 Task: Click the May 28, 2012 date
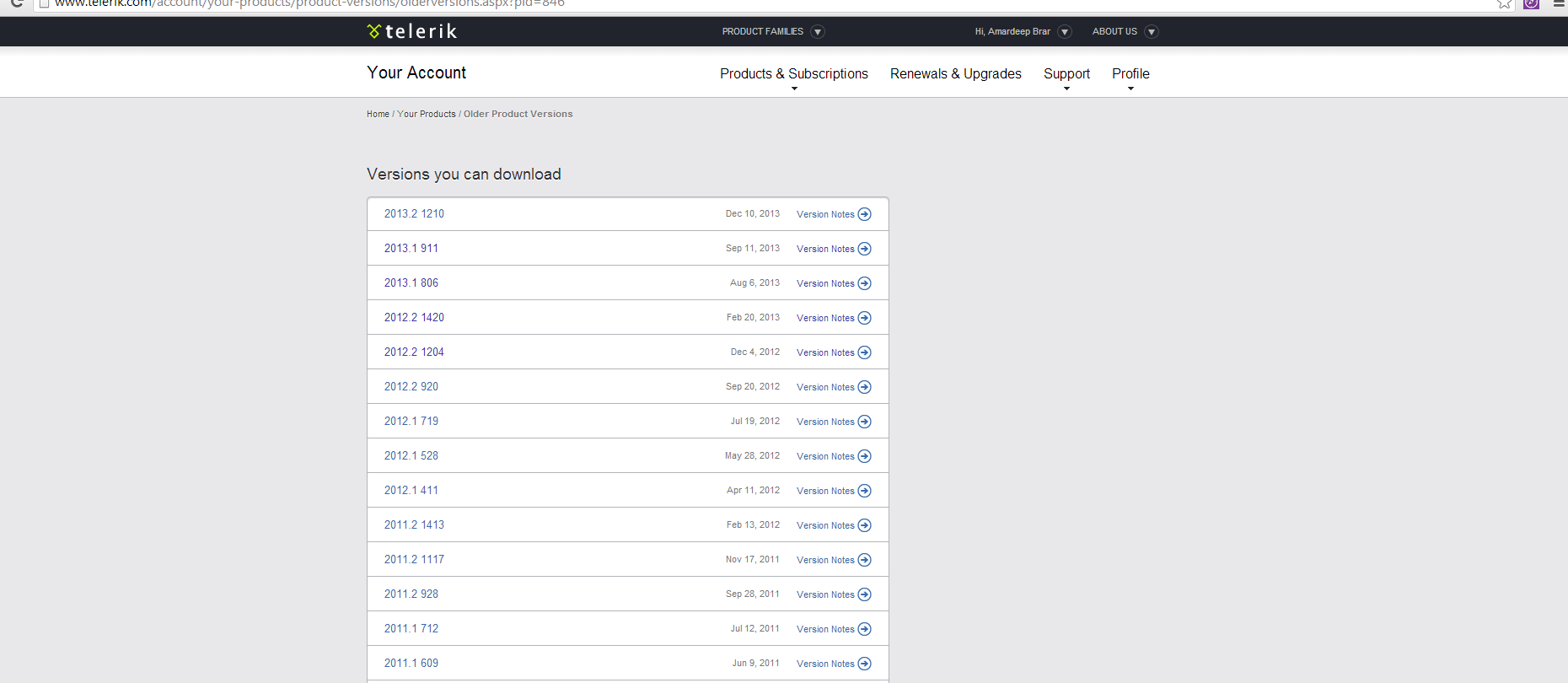click(753, 456)
